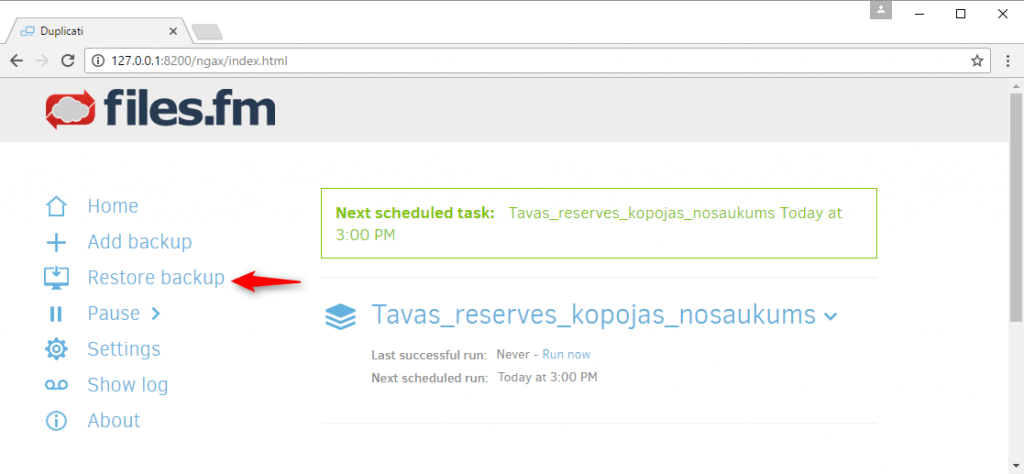This screenshot has width=1024, height=474.
Task: Click the Settings gear icon
Action: pyautogui.click(x=56, y=349)
